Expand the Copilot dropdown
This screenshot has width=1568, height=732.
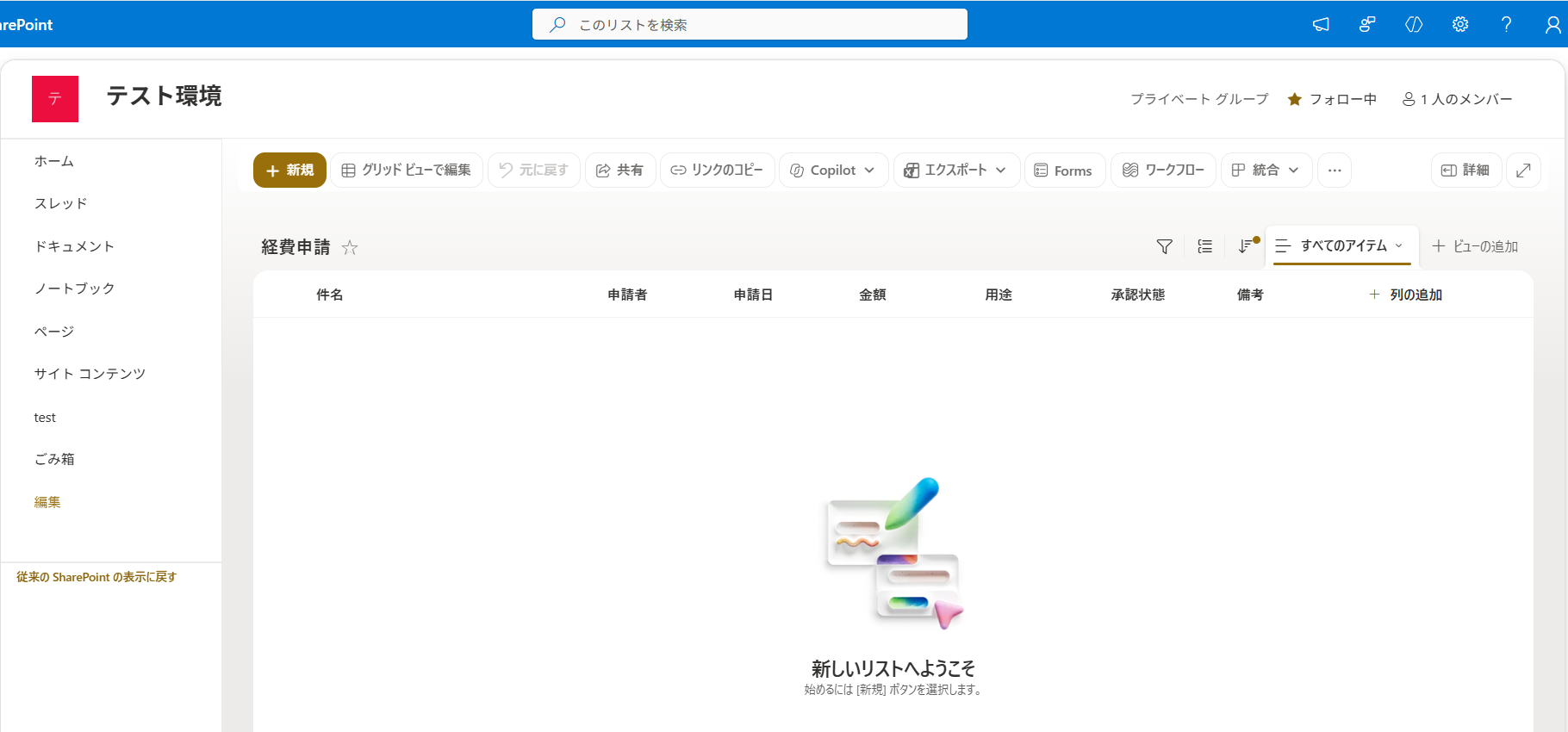point(834,170)
